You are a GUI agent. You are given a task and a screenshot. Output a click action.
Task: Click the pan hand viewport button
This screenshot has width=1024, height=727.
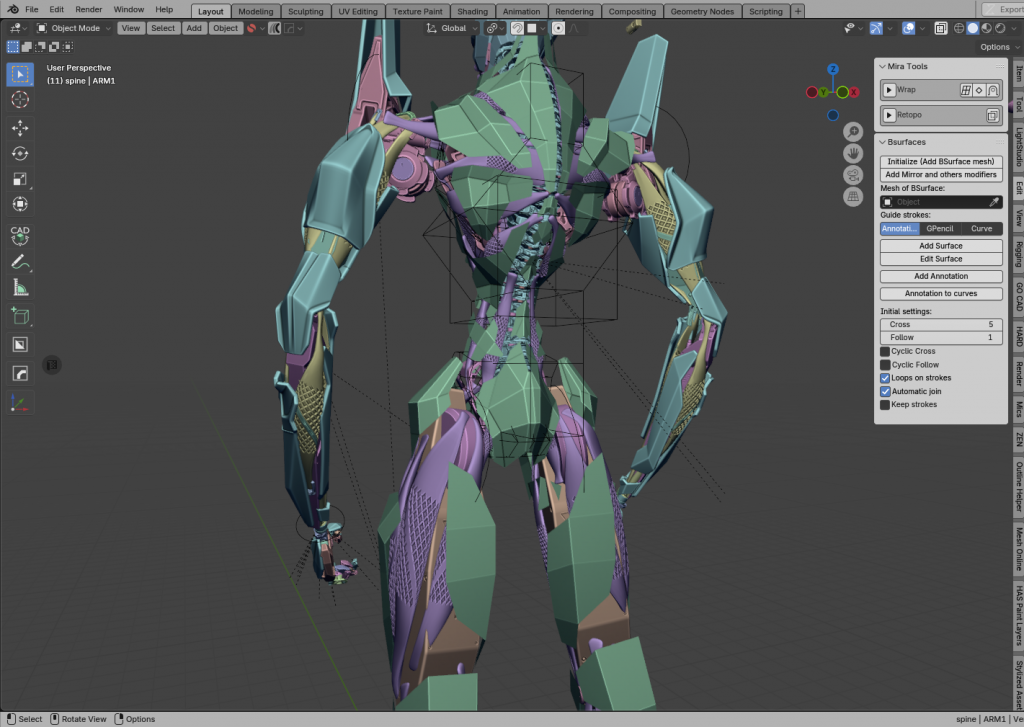pos(853,153)
